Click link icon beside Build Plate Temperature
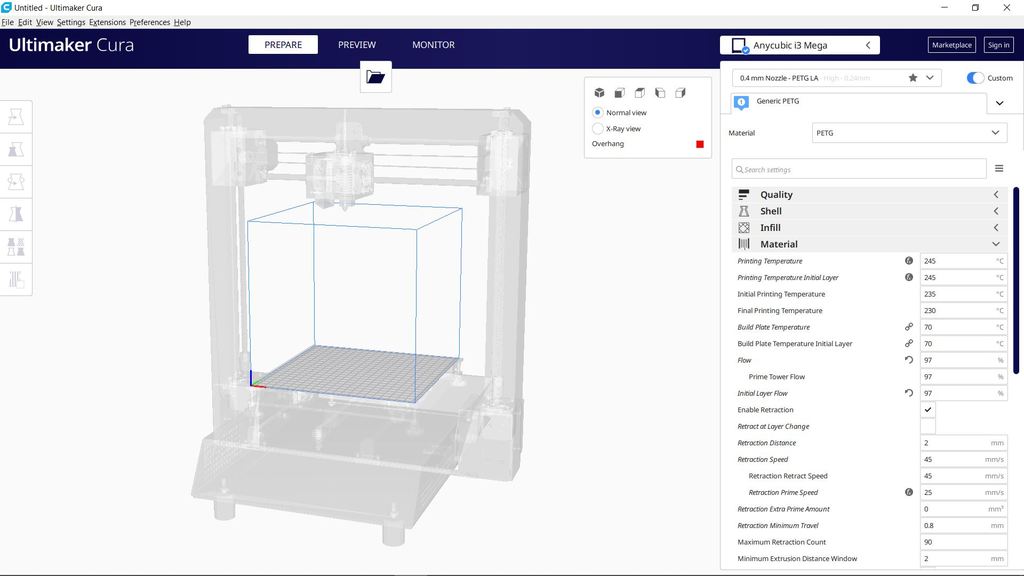This screenshot has width=1024, height=576. 909,327
